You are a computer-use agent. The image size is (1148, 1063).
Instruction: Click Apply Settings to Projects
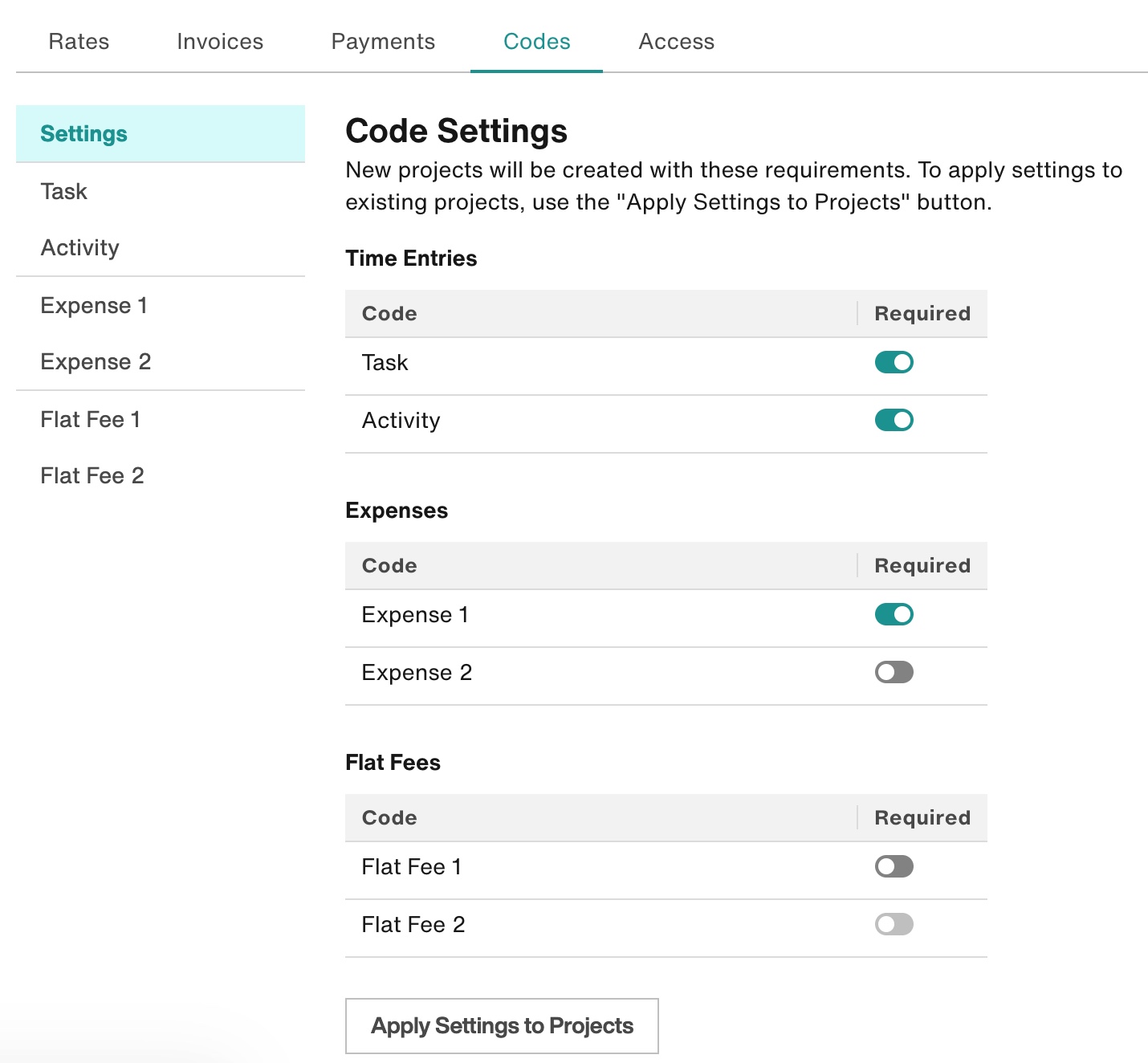pos(501,1025)
